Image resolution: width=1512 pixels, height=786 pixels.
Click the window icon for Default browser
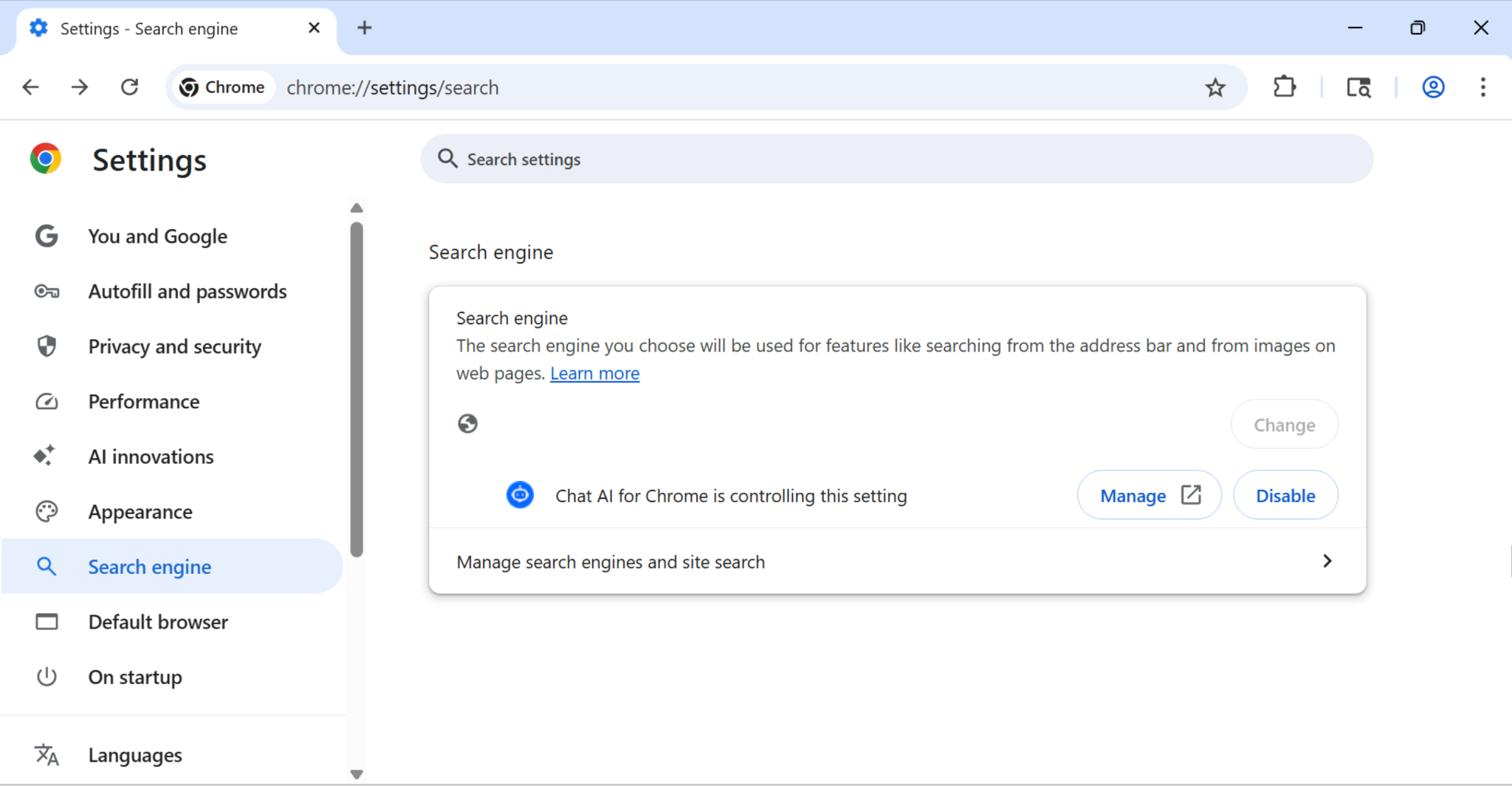click(x=47, y=622)
